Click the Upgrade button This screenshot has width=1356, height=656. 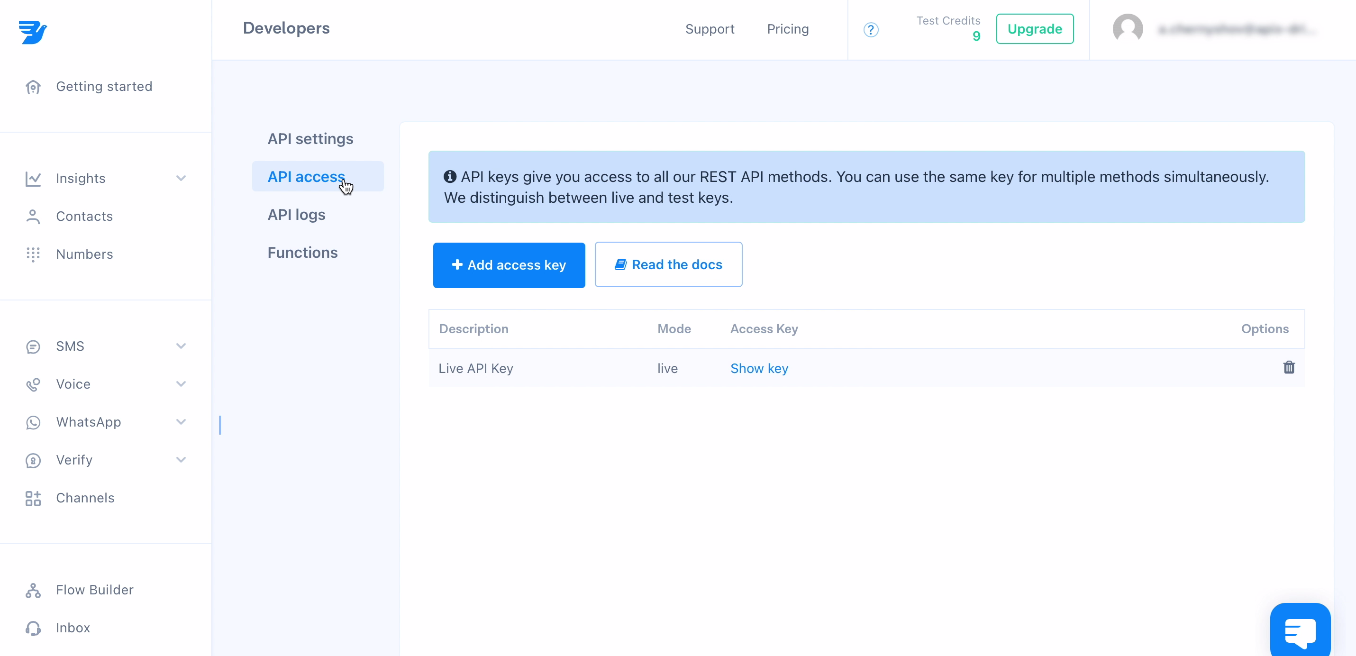[1034, 29]
